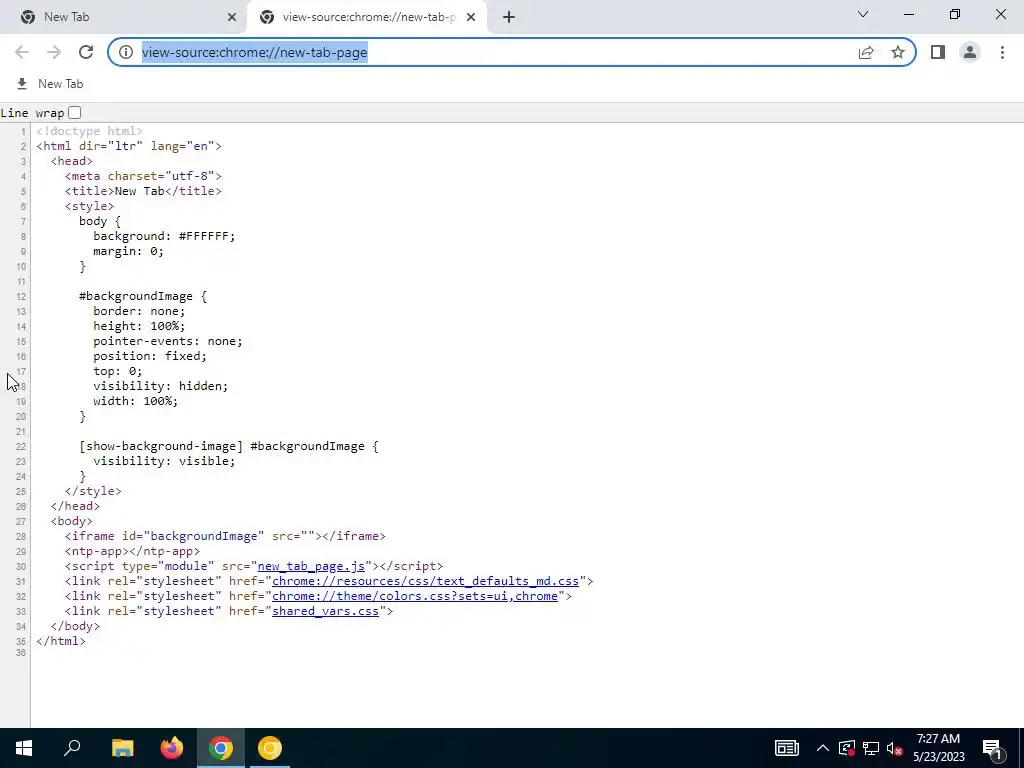1024x768 pixels.
Task: Click the 'position: fixed;' line
Action: click(x=150, y=357)
